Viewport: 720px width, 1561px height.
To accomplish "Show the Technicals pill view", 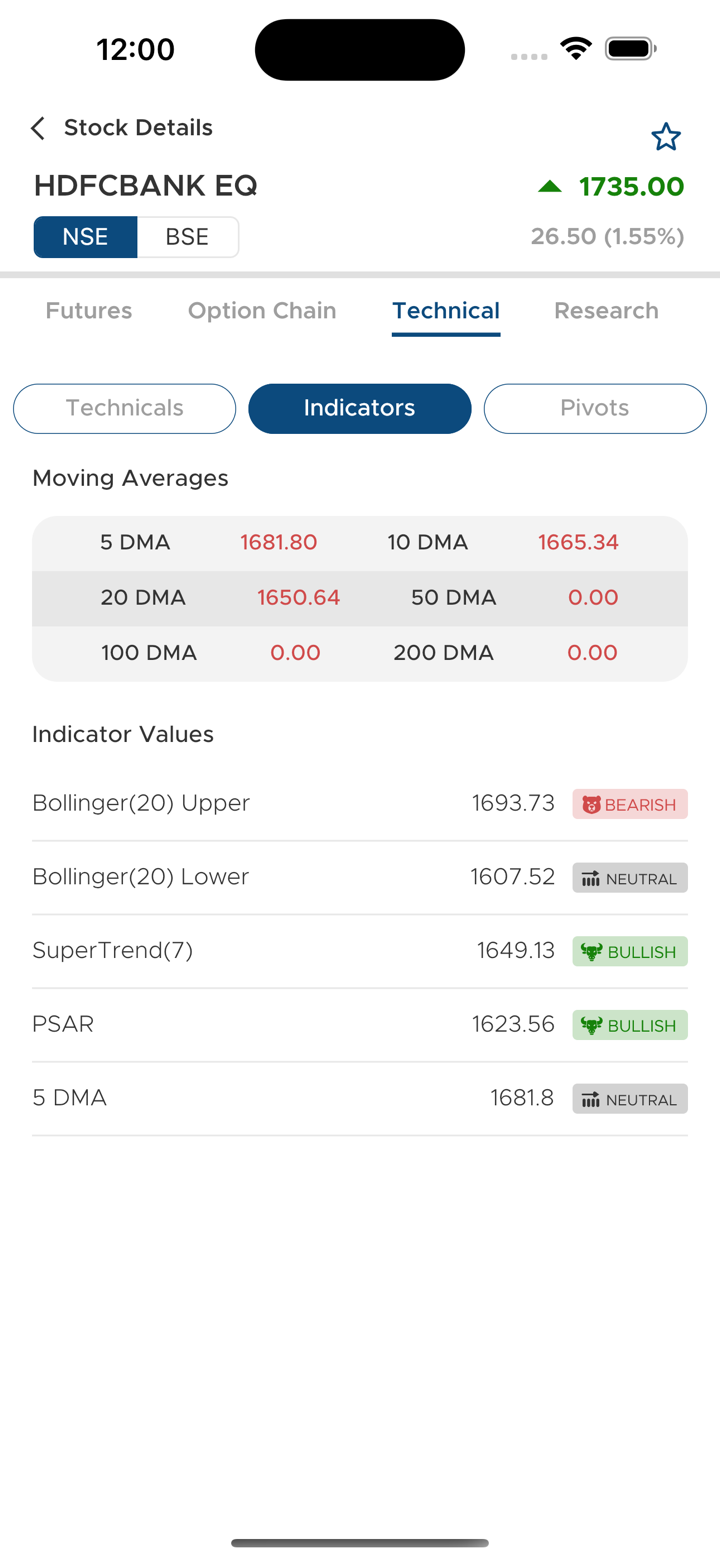I will pyautogui.click(x=125, y=408).
